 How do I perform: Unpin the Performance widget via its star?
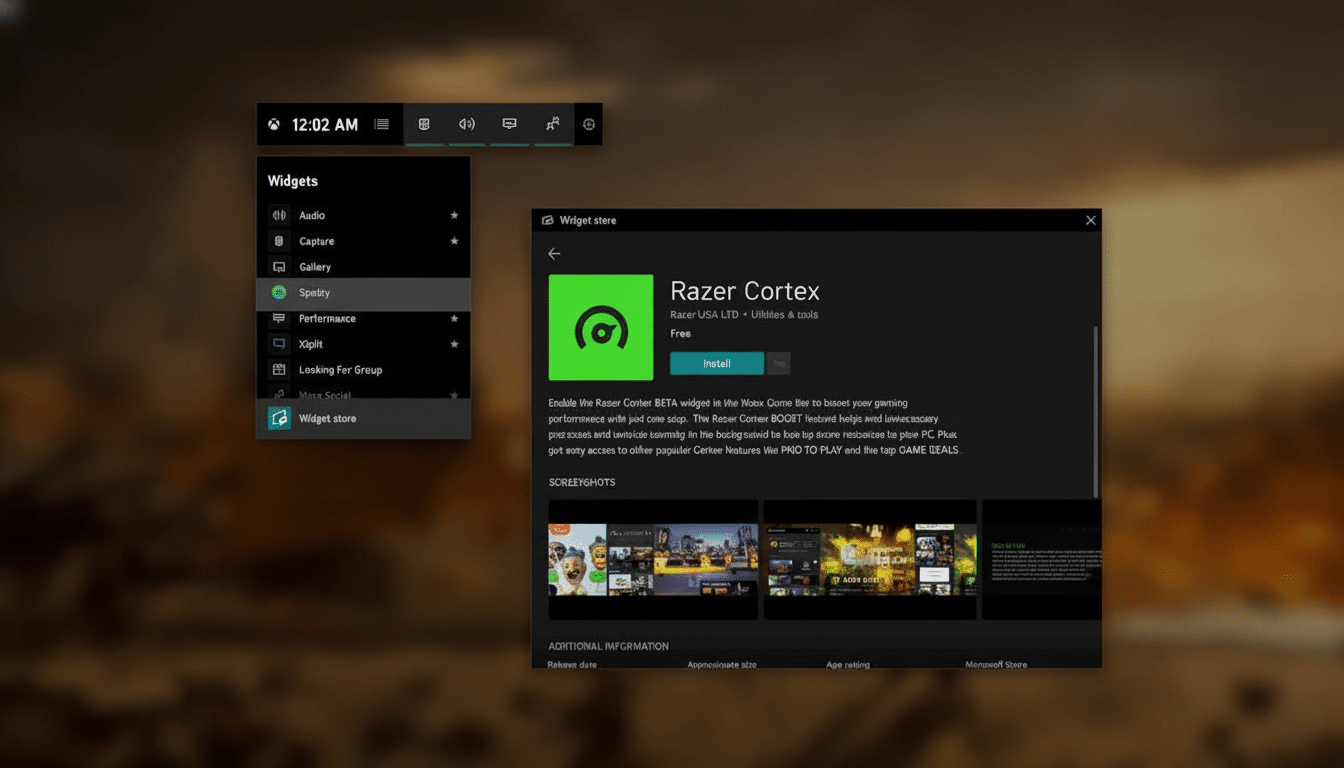tap(452, 318)
